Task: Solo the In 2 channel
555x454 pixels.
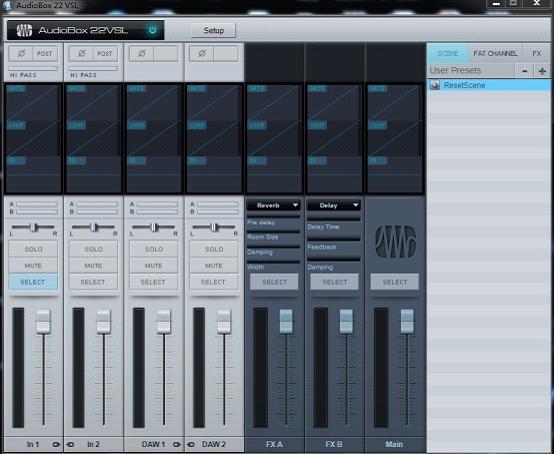Action: (x=93, y=249)
